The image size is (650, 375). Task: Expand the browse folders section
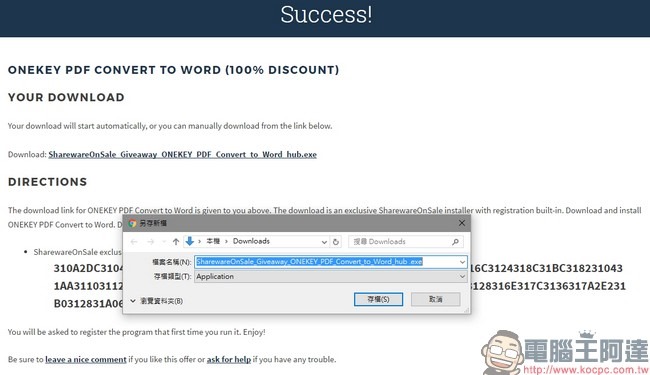click(x=156, y=301)
